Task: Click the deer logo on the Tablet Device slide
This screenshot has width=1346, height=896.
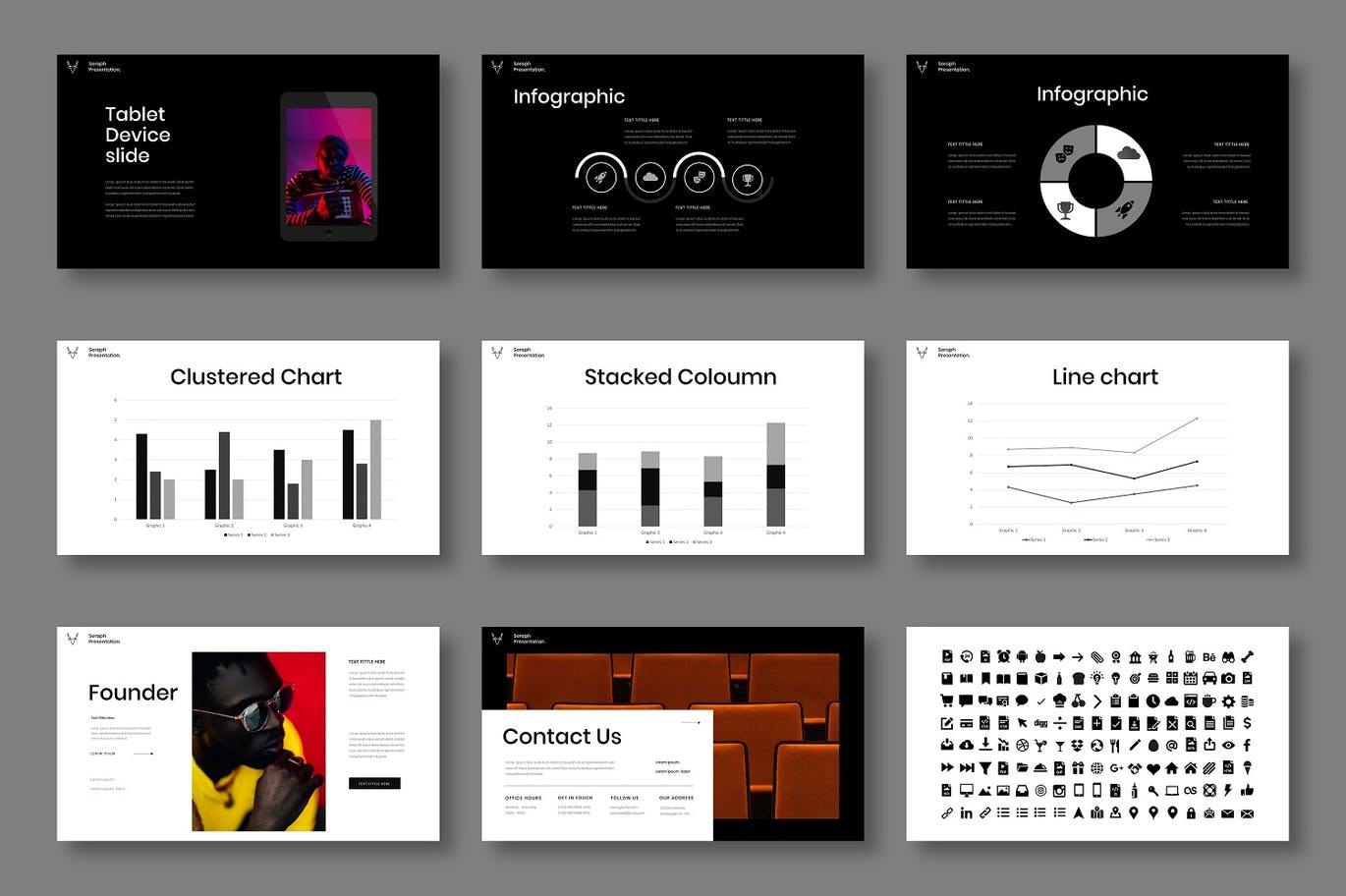Action: (x=72, y=67)
